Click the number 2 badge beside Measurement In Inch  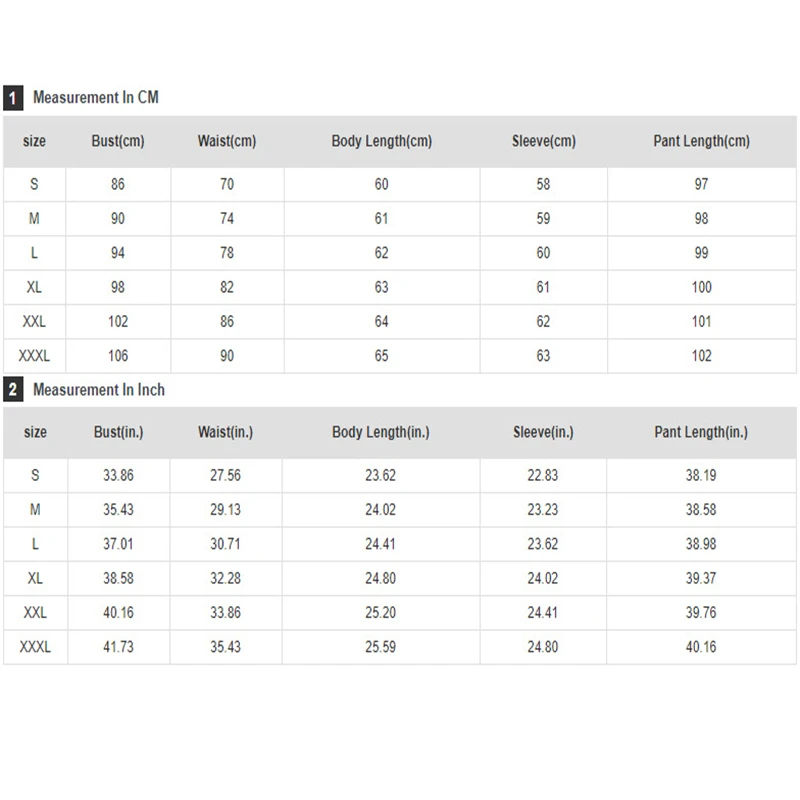[x=13, y=390]
